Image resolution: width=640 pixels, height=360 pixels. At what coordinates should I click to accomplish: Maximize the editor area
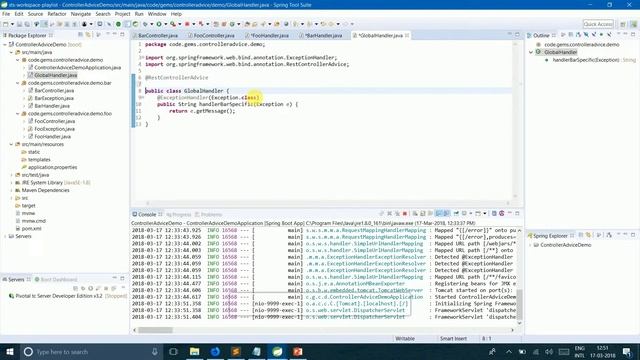coord(517,35)
